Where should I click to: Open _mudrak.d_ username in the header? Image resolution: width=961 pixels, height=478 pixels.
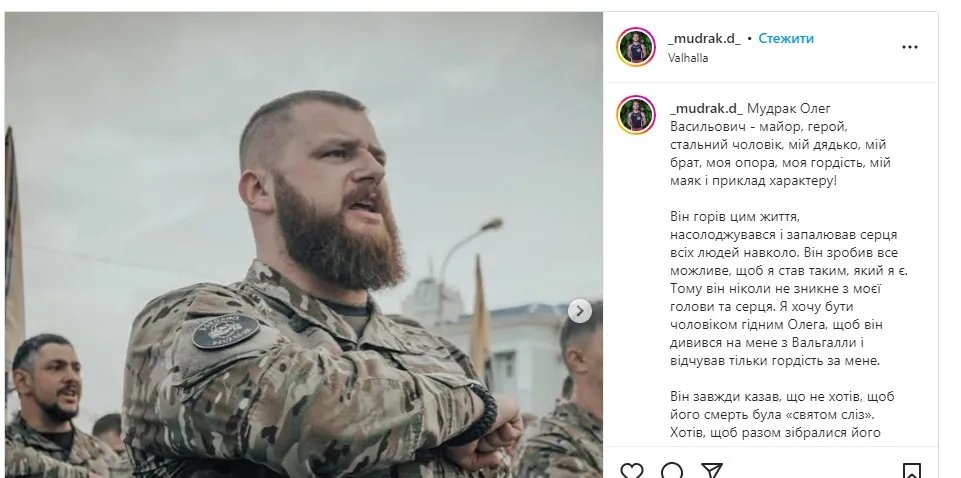tap(704, 38)
